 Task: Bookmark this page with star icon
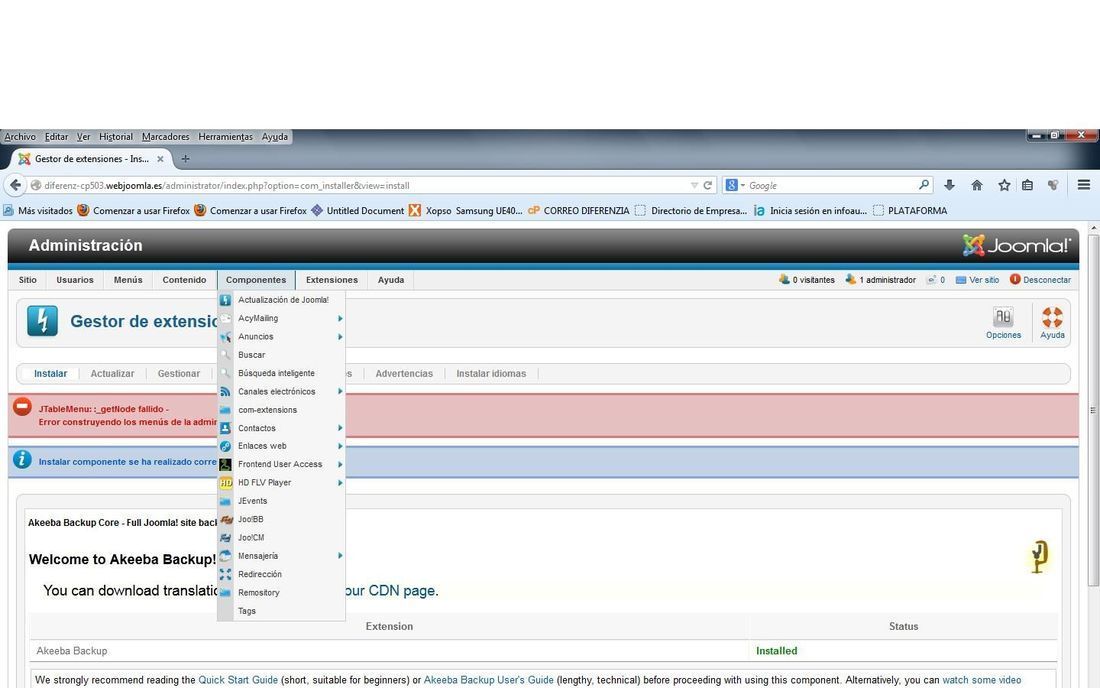click(x=1004, y=185)
